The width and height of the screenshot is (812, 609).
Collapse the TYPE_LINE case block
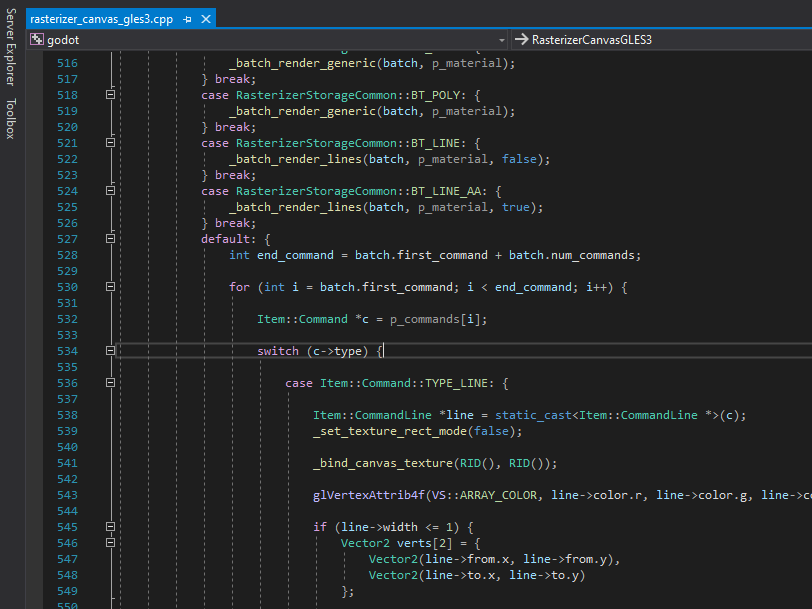110,383
